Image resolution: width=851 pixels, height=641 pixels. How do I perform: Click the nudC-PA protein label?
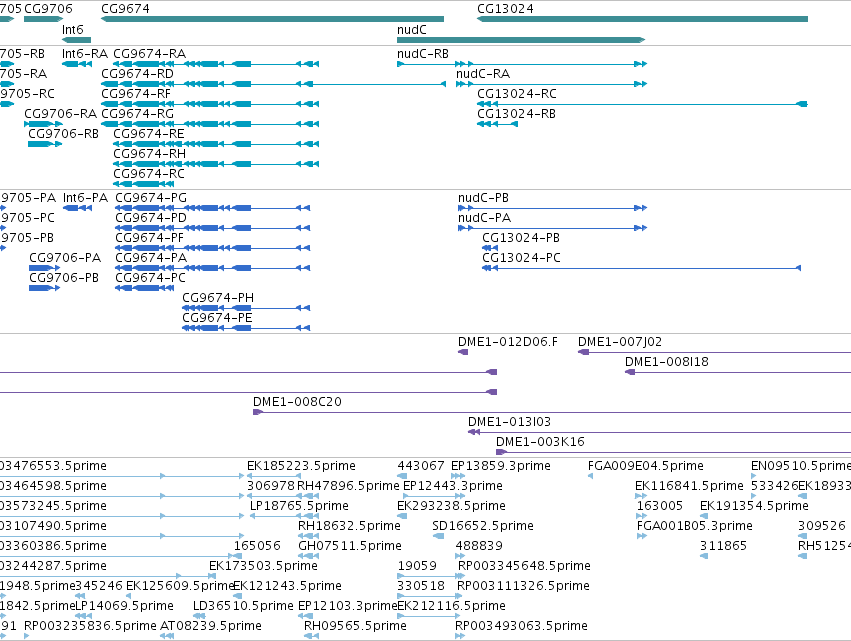(484, 218)
